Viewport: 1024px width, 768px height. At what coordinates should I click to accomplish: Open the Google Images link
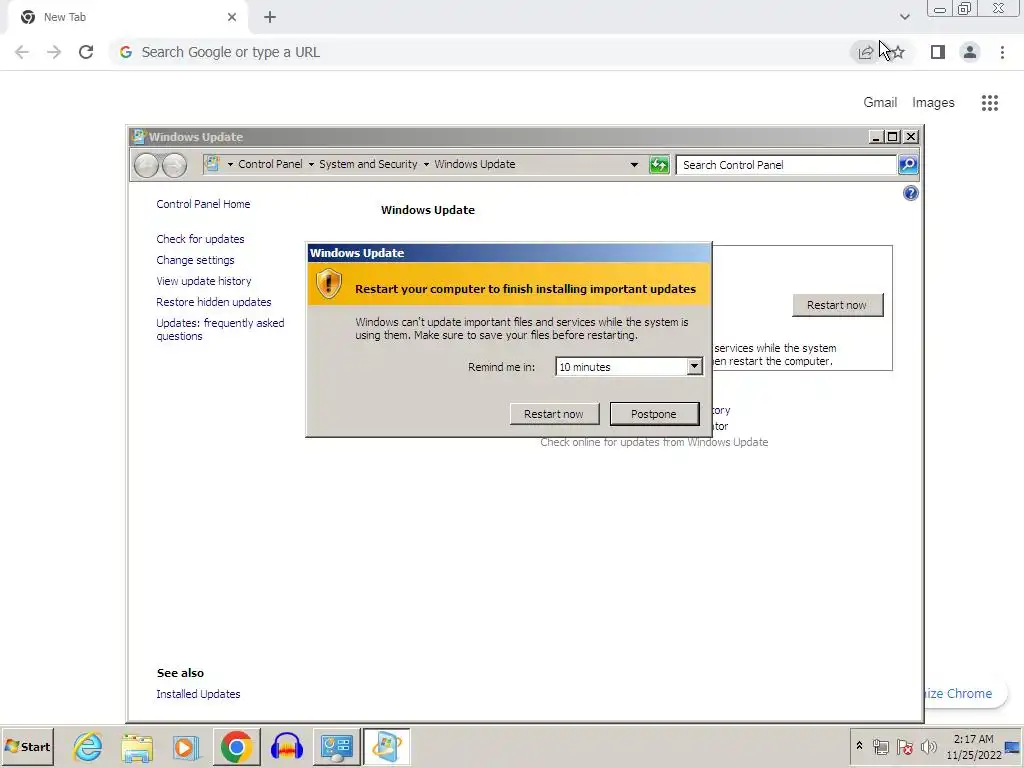pos(933,103)
